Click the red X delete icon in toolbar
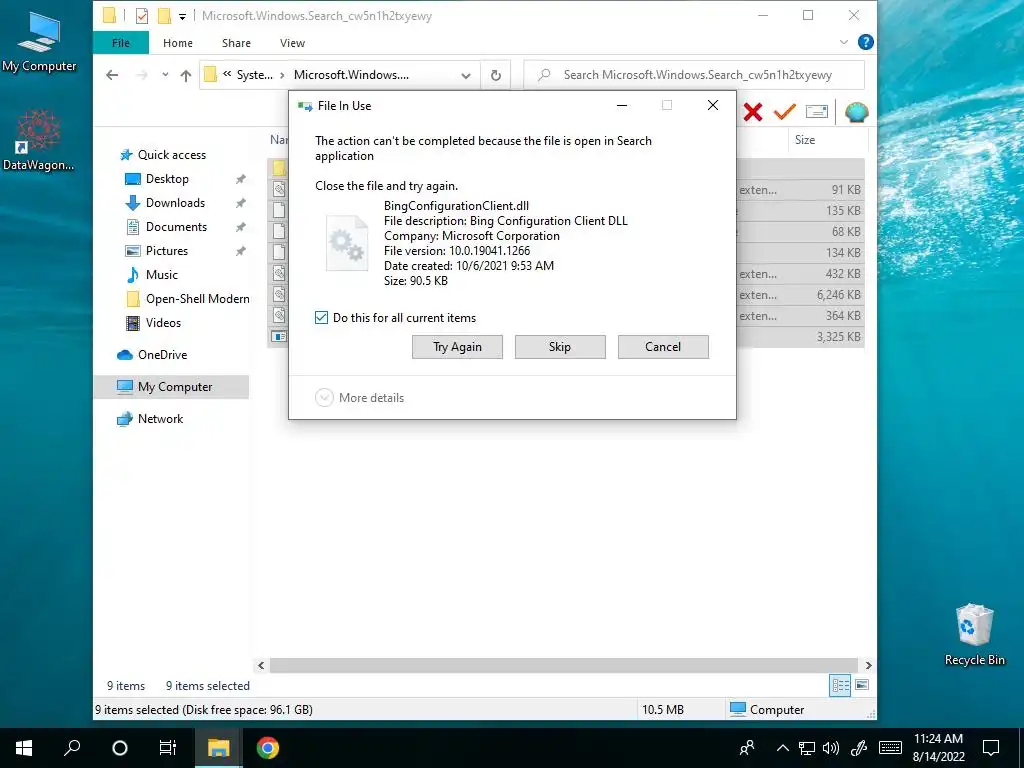 coord(752,112)
